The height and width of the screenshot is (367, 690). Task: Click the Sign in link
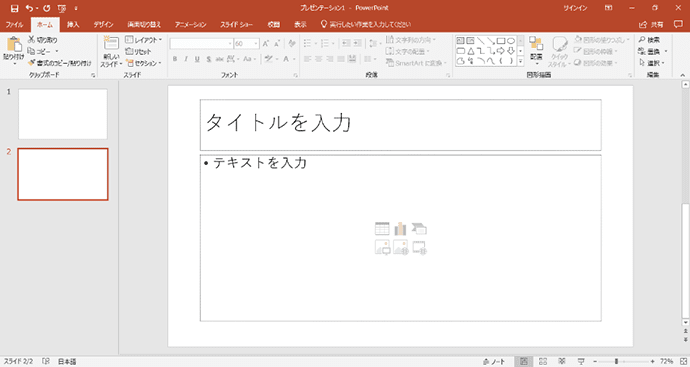575,8
